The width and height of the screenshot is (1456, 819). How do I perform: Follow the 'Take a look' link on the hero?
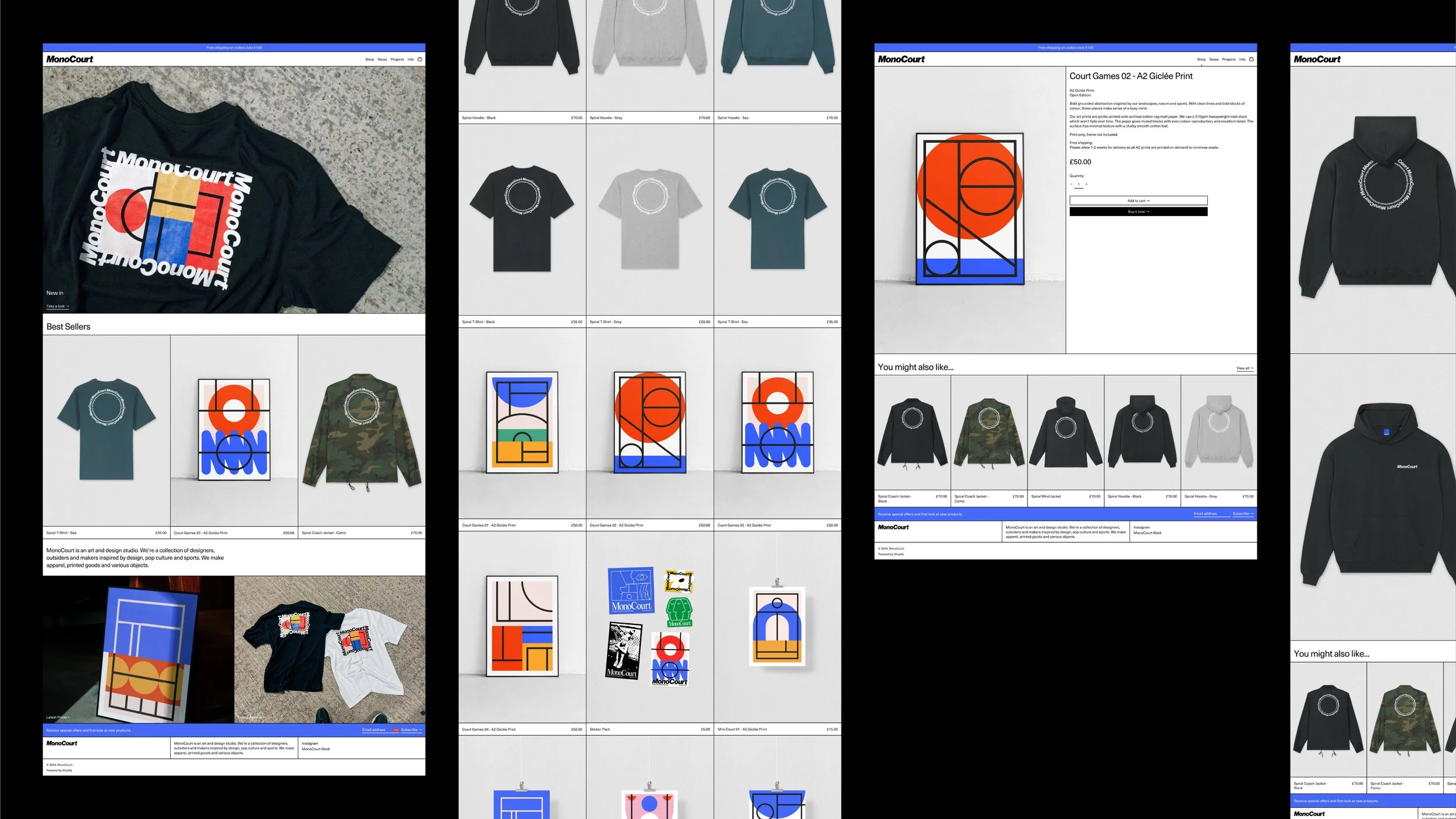pos(57,306)
